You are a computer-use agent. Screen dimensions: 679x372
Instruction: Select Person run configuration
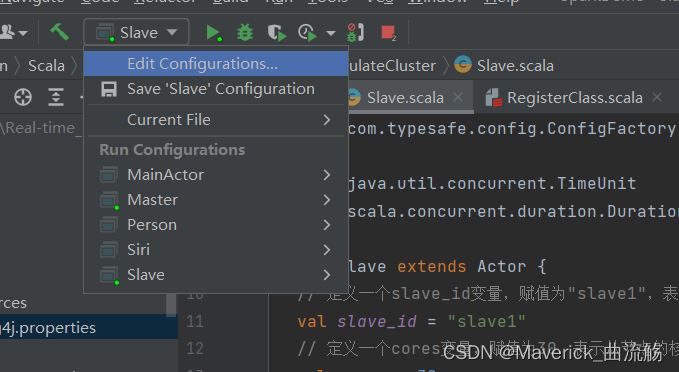(216, 225)
